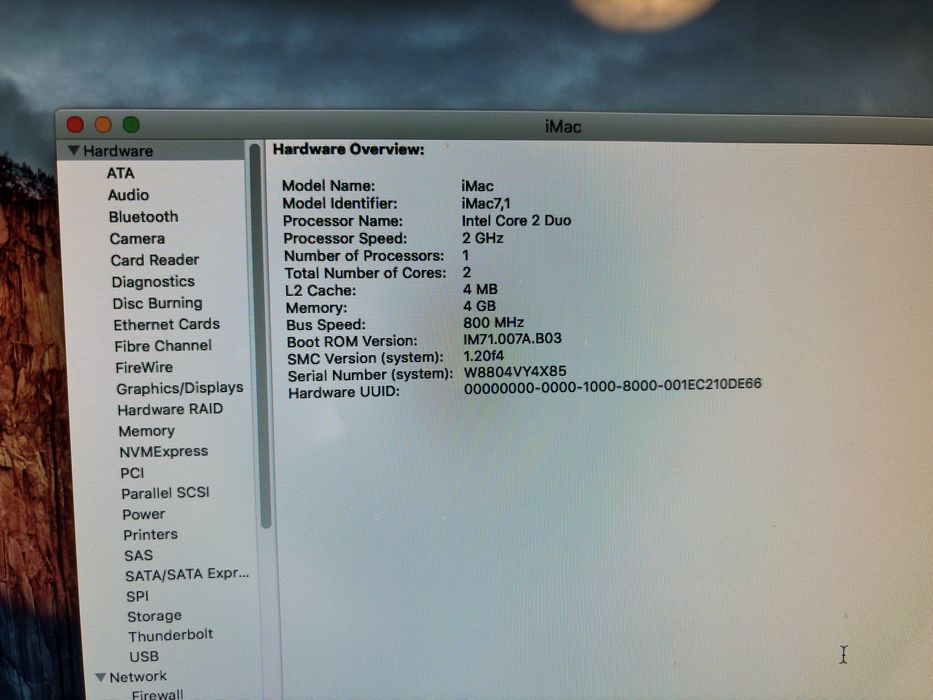This screenshot has width=933, height=700.
Task: Select Power in the sidebar
Action: coord(143,514)
